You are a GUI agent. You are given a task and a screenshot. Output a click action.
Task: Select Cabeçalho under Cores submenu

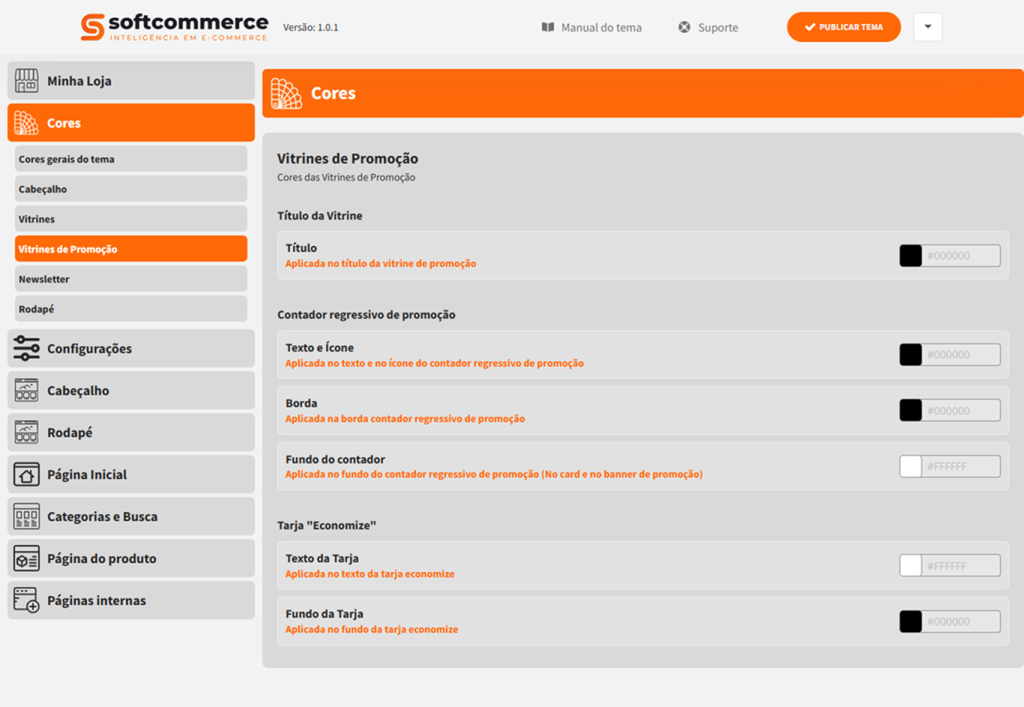click(131, 189)
